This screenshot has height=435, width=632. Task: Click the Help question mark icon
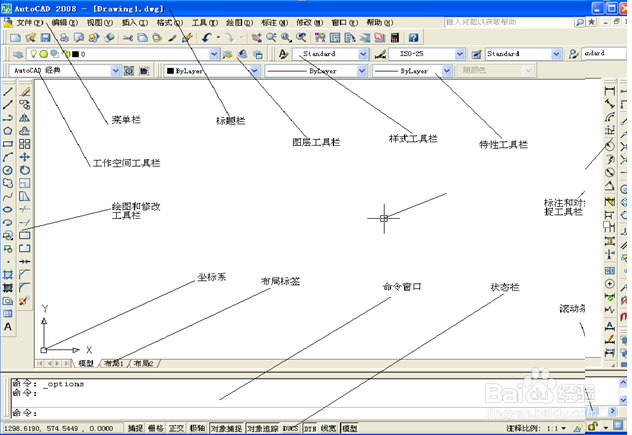[413, 38]
